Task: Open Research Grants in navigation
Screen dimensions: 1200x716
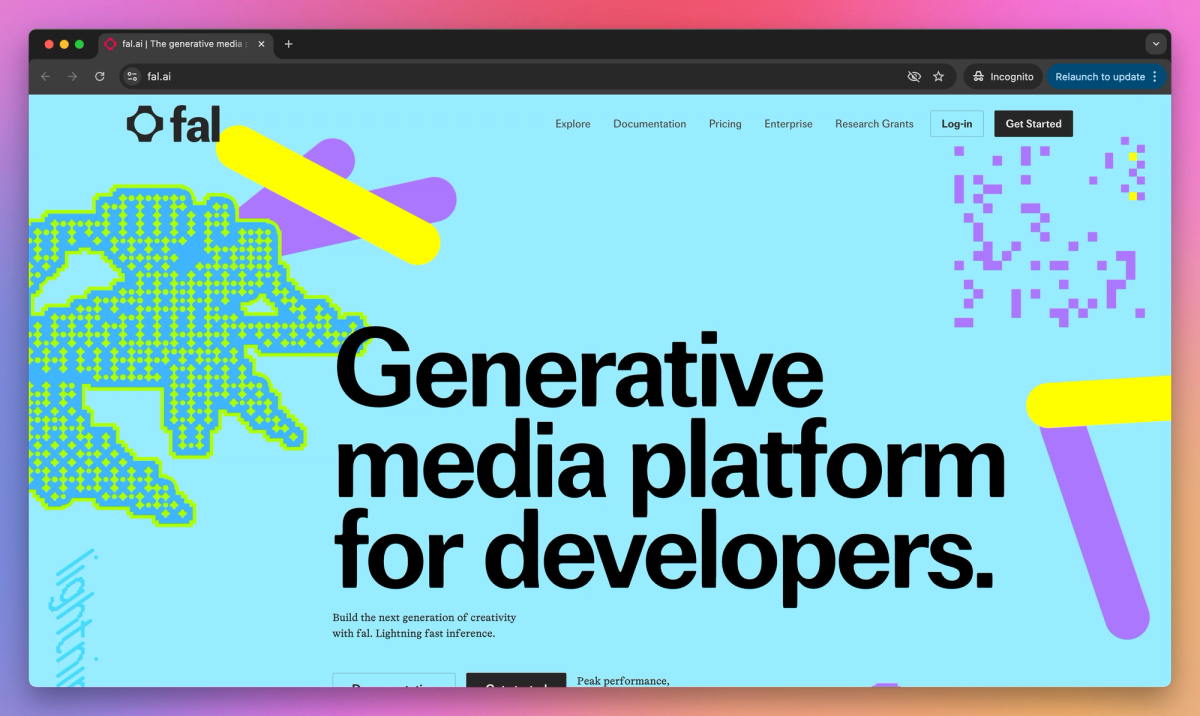Action: click(x=874, y=124)
